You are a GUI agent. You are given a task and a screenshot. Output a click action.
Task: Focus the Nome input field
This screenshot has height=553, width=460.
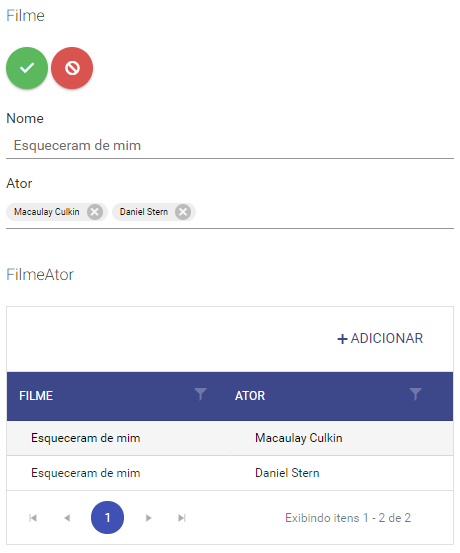point(230,146)
